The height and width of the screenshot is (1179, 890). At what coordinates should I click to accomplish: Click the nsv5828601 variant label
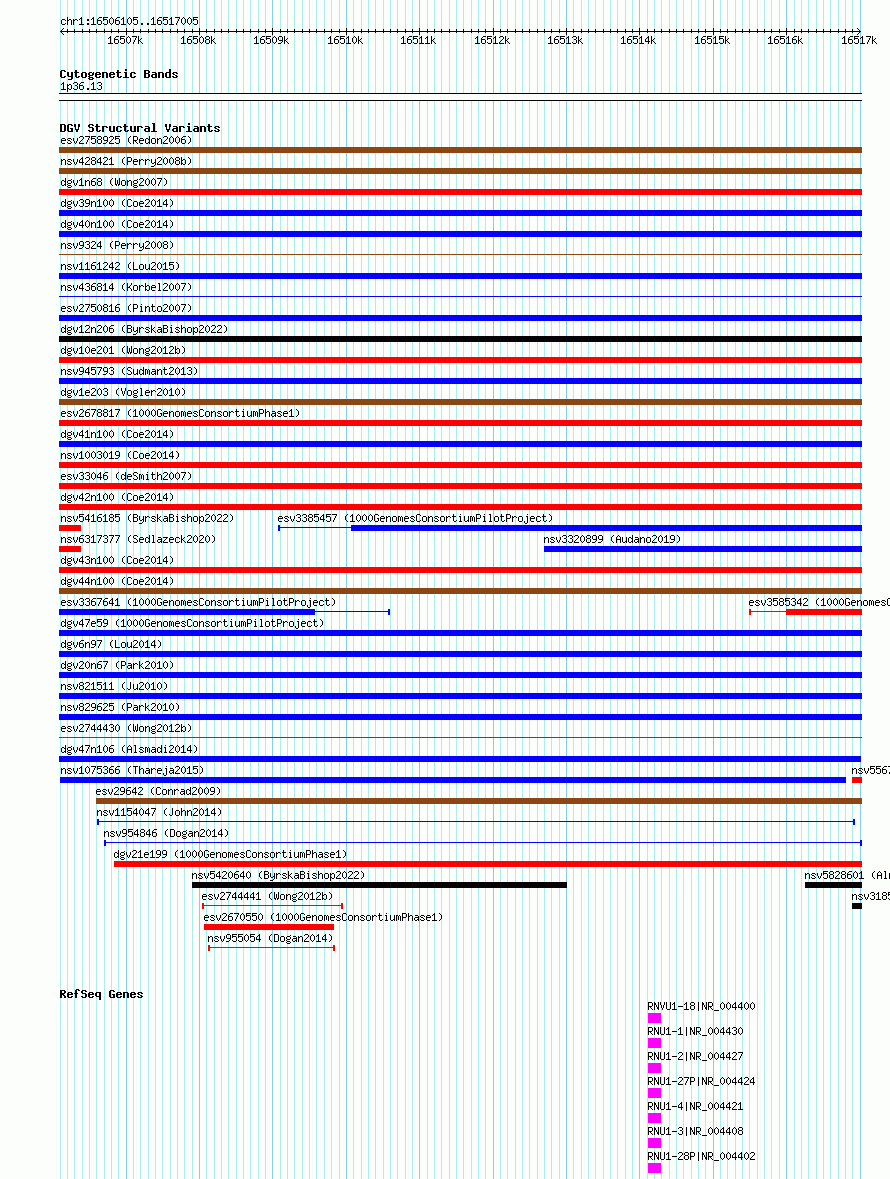846,877
